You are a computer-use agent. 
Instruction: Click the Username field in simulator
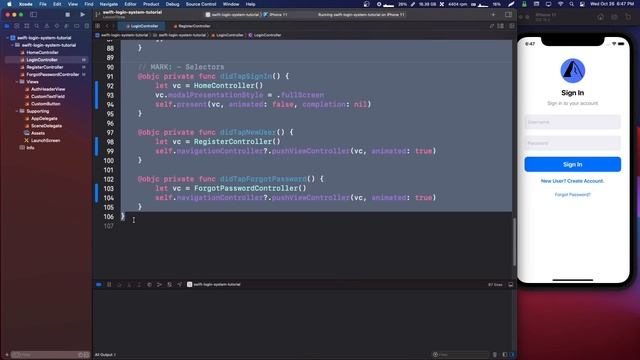pos(572,122)
